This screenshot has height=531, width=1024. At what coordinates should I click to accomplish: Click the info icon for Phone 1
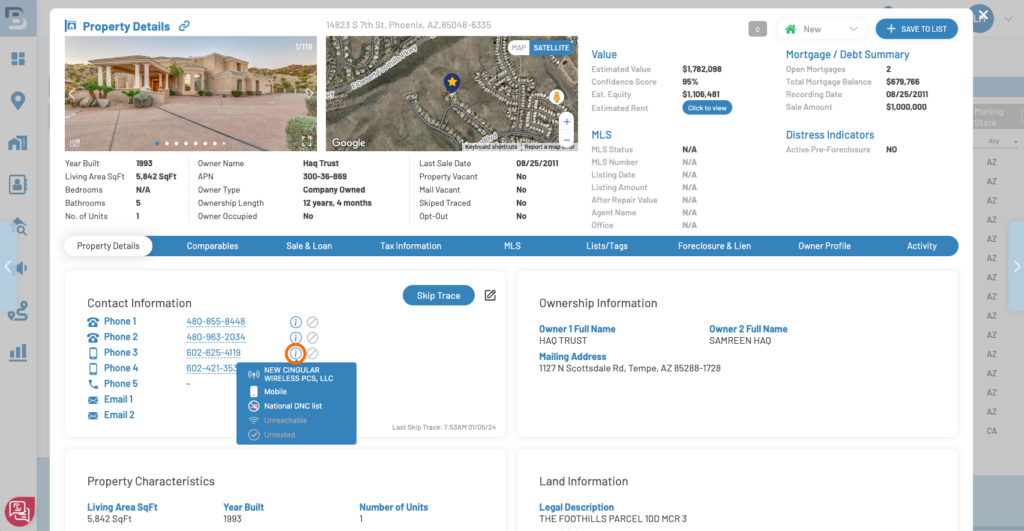coord(295,322)
